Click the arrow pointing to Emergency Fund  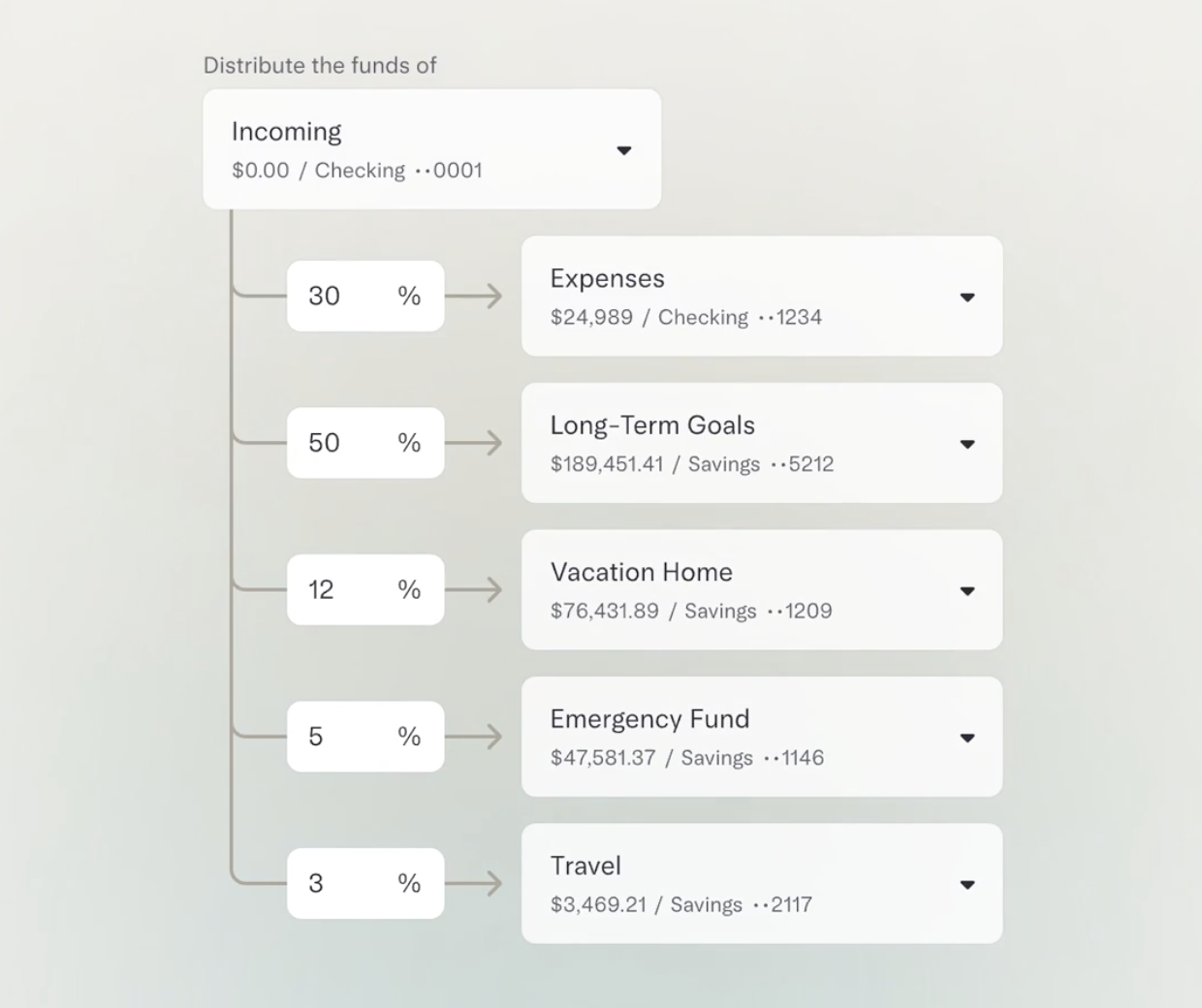[475, 737]
